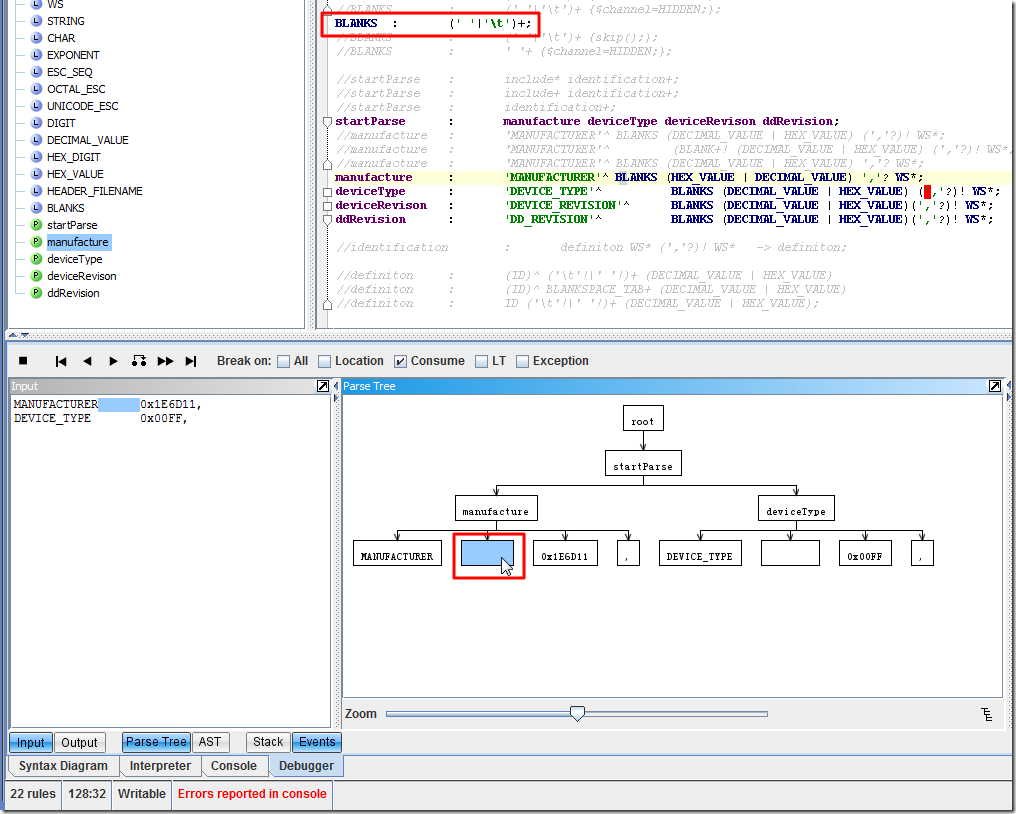This screenshot has height=814, width=1016.
Task: Enable Break on All checkbox
Action: point(283,362)
